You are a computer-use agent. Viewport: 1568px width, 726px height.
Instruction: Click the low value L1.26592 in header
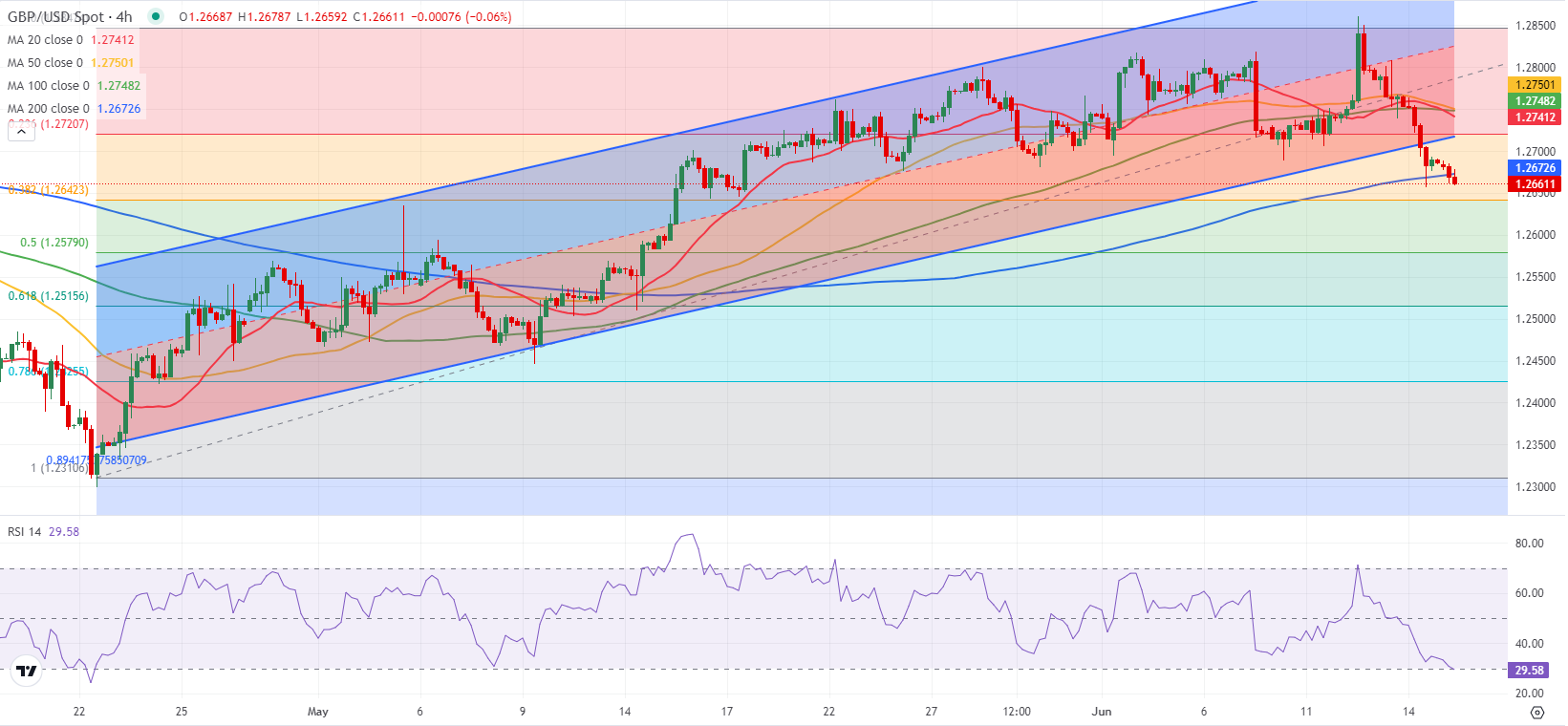(x=322, y=17)
